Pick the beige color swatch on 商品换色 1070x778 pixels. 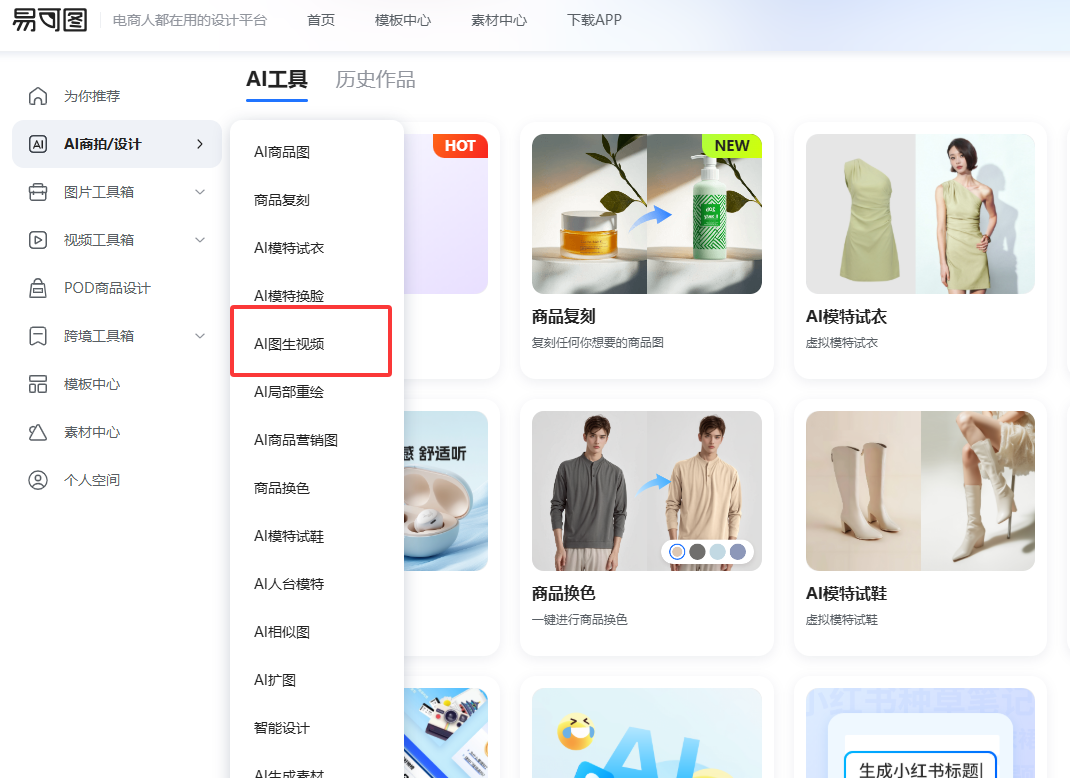point(677,552)
